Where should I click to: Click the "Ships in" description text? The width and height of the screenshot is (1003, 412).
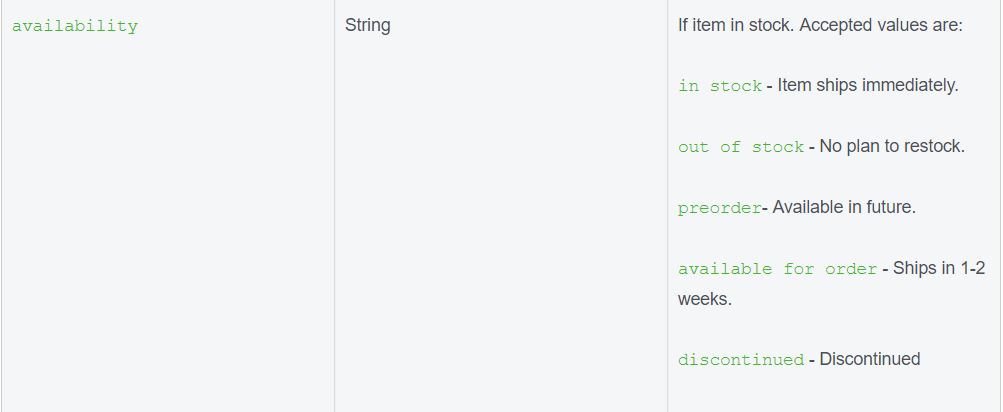click(x=923, y=268)
